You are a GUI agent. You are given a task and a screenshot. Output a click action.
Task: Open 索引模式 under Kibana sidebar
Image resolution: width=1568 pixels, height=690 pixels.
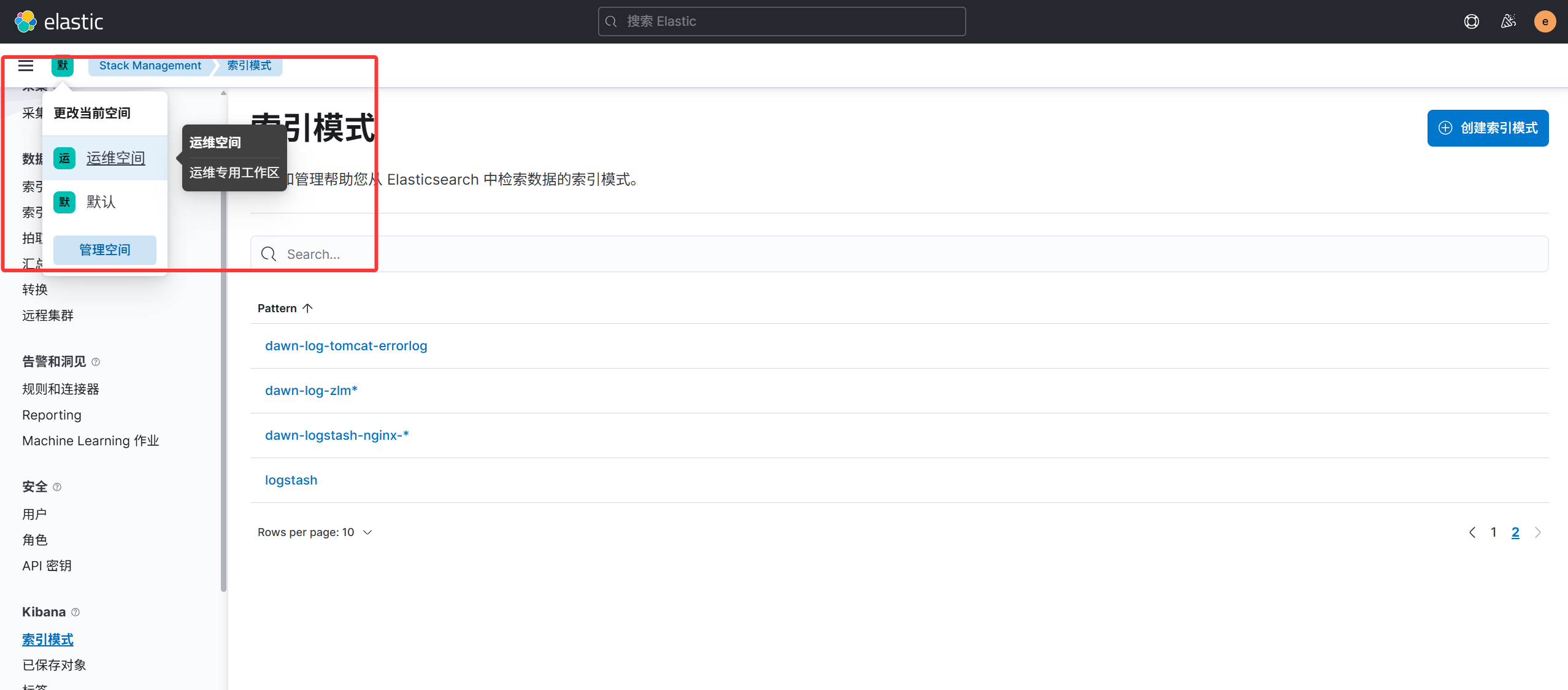(48, 639)
